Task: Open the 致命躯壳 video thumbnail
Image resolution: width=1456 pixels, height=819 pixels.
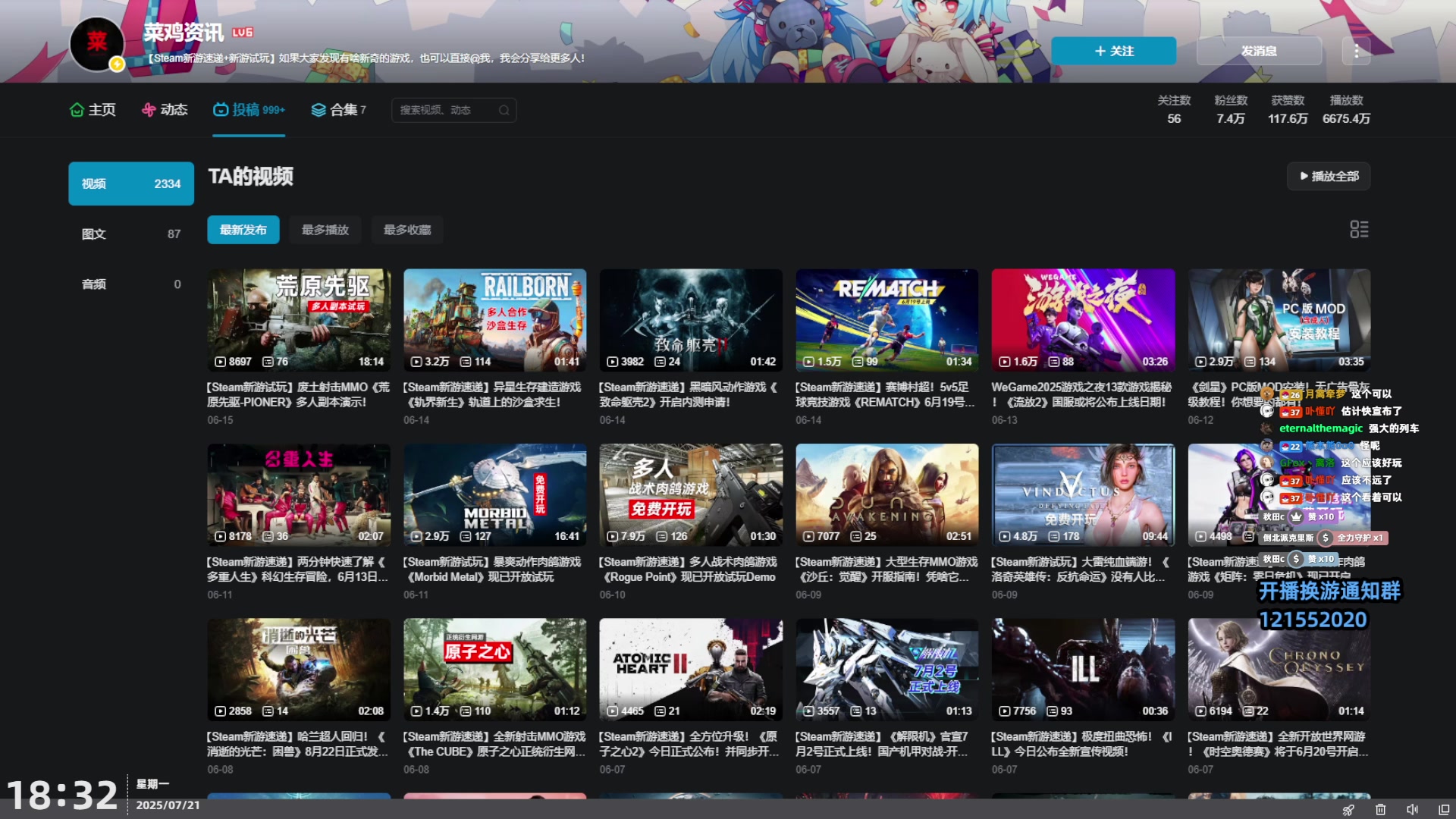Action: click(x=691, y=320)
